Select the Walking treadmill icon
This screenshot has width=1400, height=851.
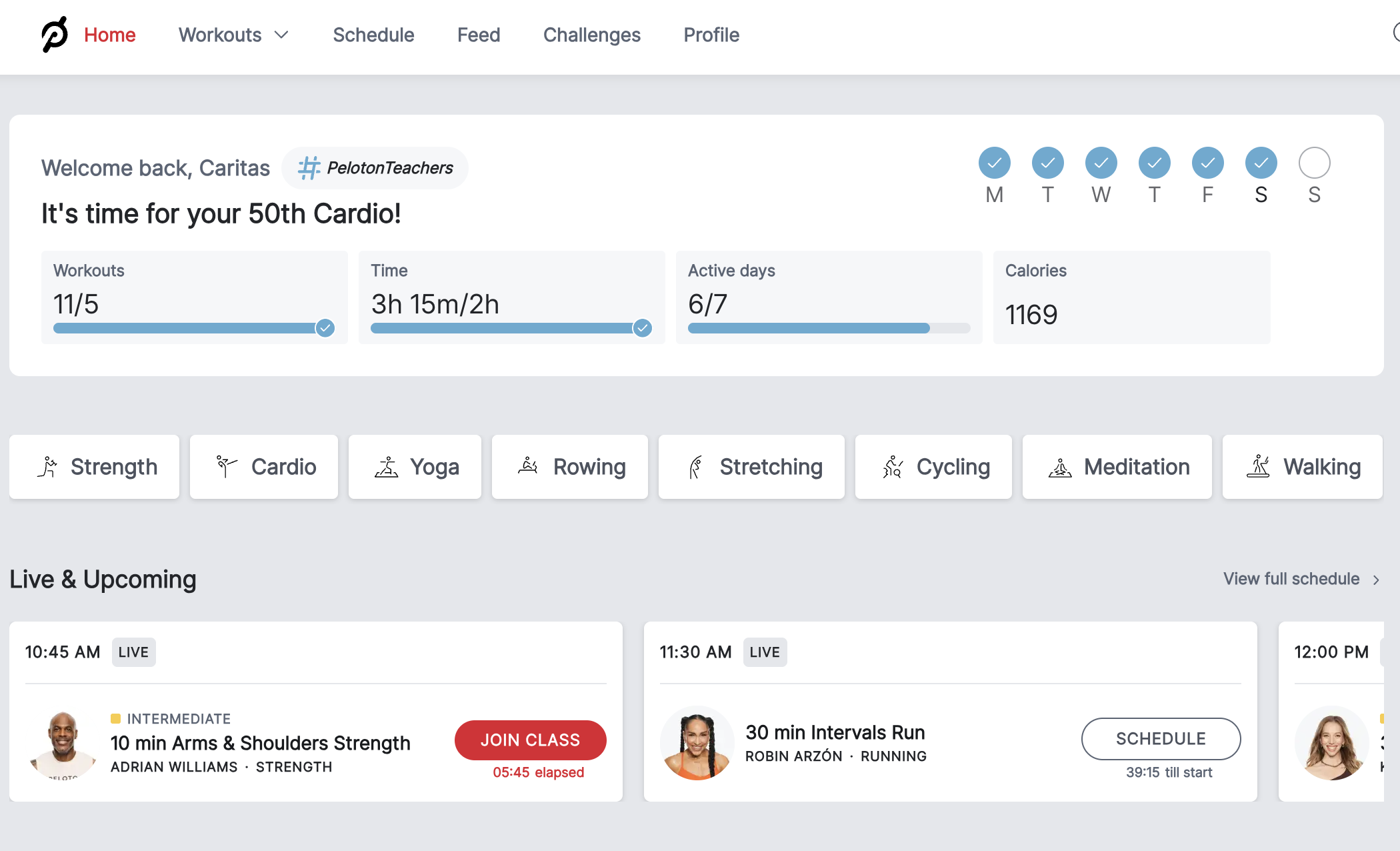point(1259,466)
